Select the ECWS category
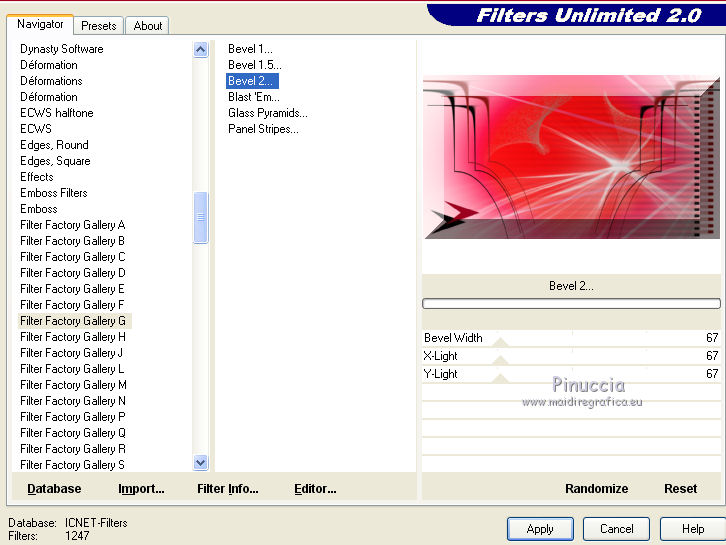The image size is (726, 545). click(36, 129)
